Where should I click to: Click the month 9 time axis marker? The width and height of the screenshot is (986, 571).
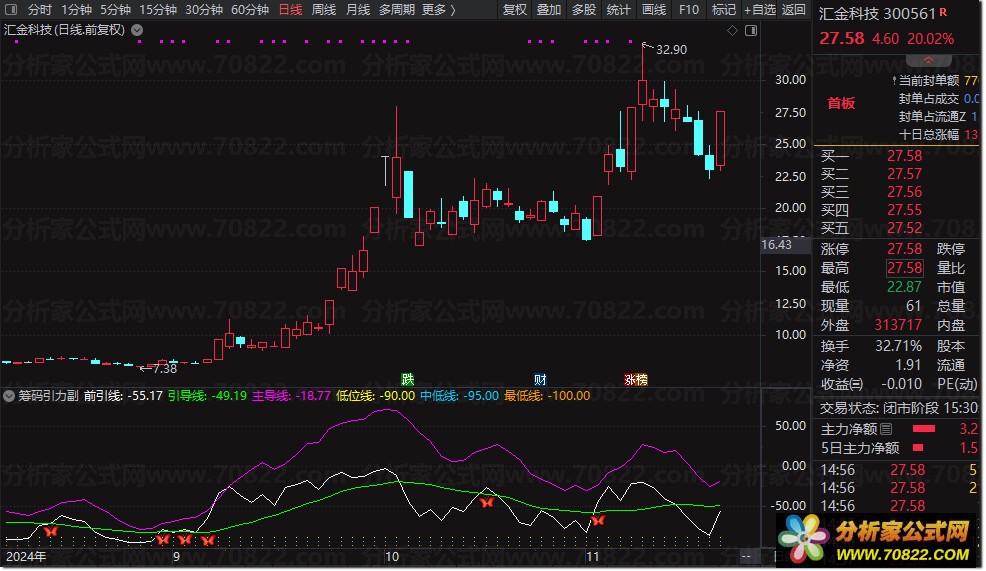coord(177,557)
